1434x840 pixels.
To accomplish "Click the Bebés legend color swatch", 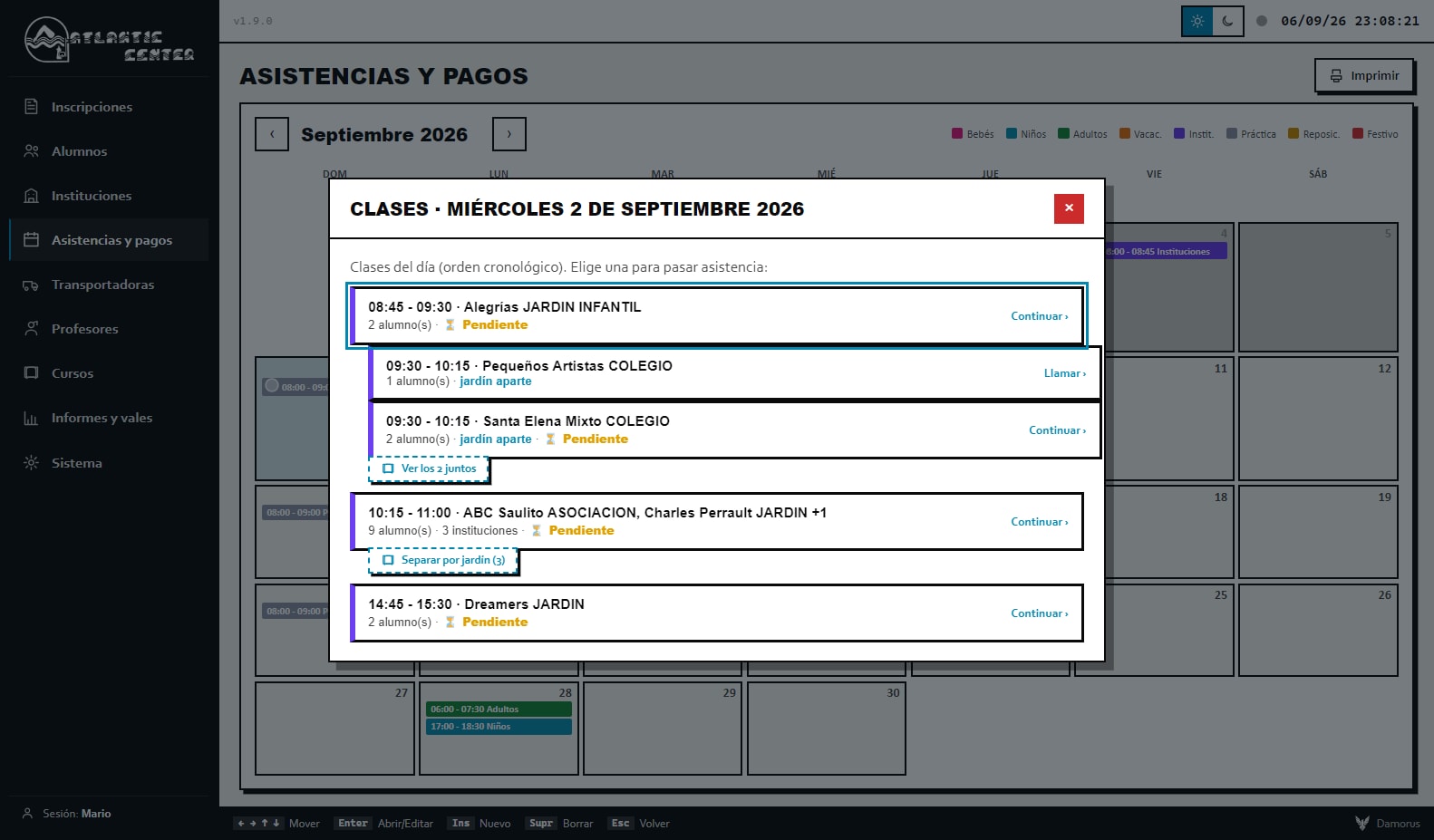I will tap(957, 134).
